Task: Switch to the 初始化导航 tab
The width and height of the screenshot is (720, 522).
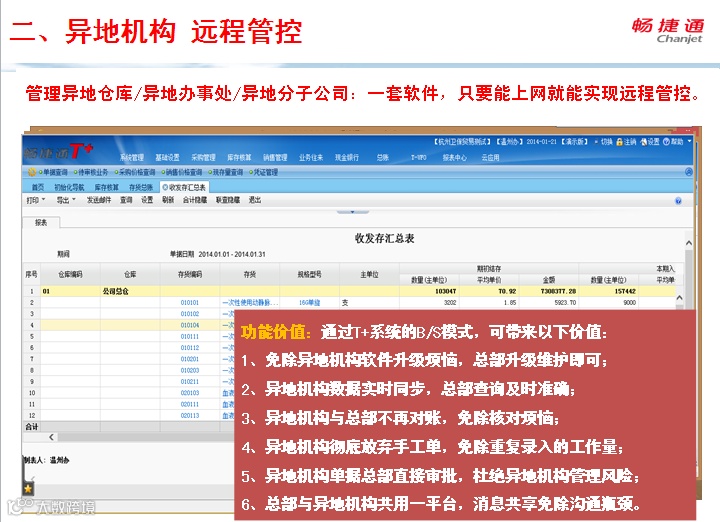Action: [69, 187]
